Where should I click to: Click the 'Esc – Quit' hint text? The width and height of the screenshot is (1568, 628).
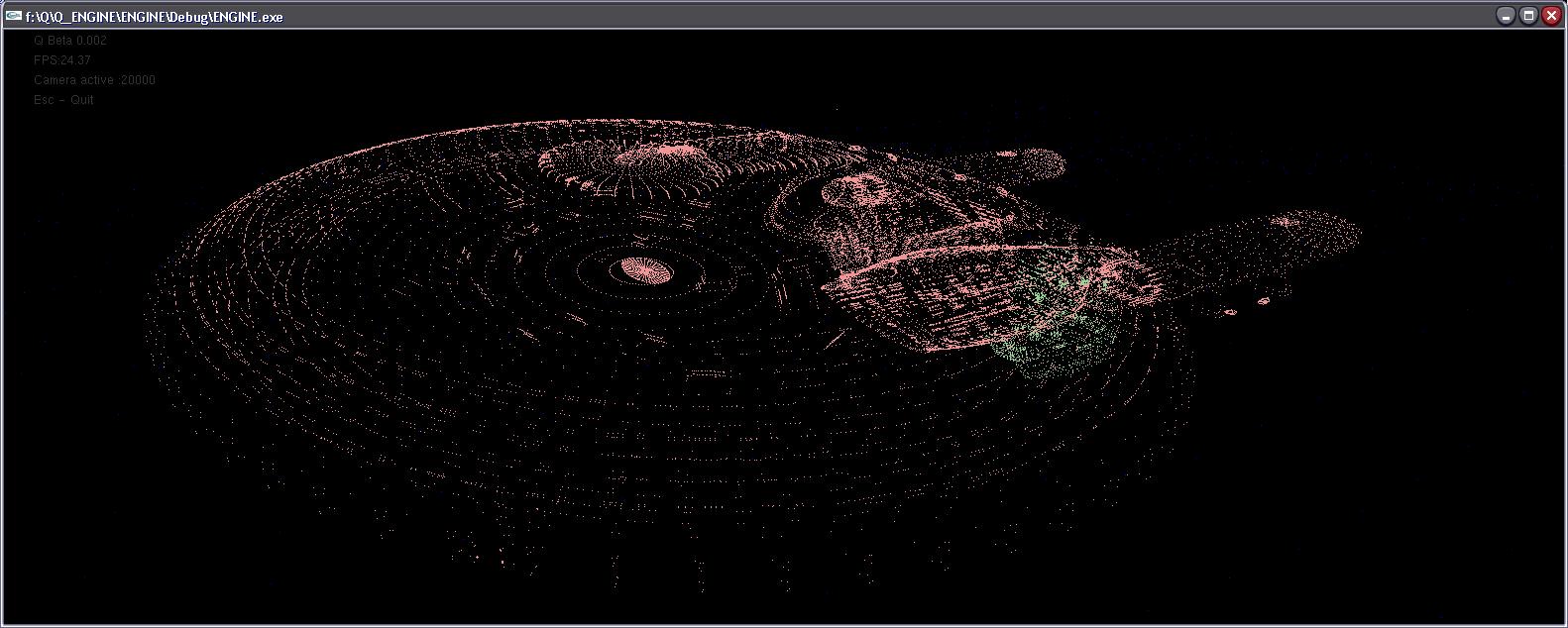point(63,100)
